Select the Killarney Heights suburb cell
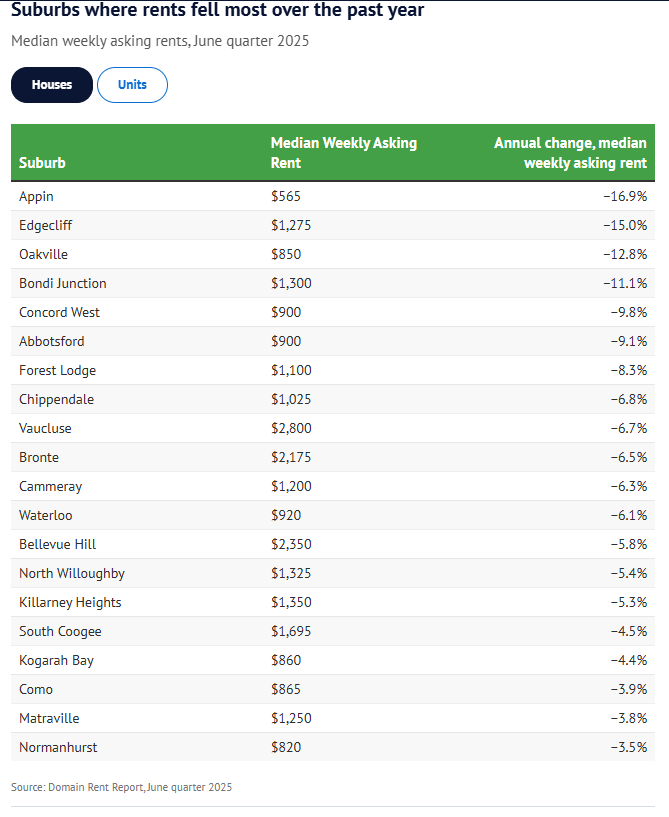This screenshot has height=817, width=669. point(70,602)
